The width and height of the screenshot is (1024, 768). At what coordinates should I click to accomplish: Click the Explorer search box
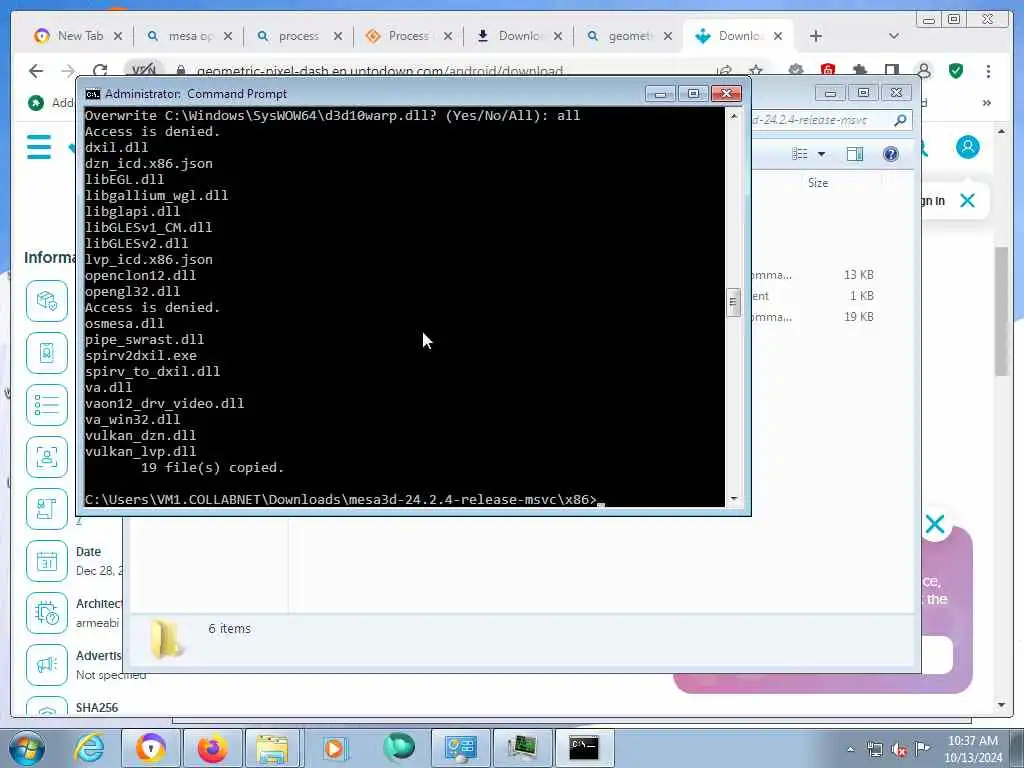point(831,120)
